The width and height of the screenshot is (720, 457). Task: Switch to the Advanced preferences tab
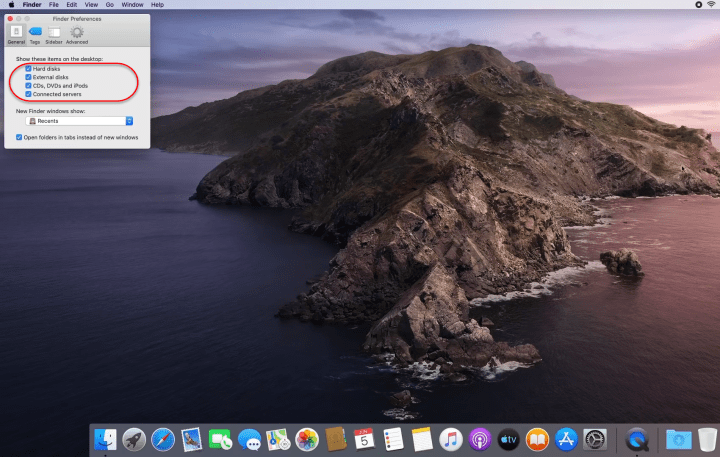click(77, 35)
